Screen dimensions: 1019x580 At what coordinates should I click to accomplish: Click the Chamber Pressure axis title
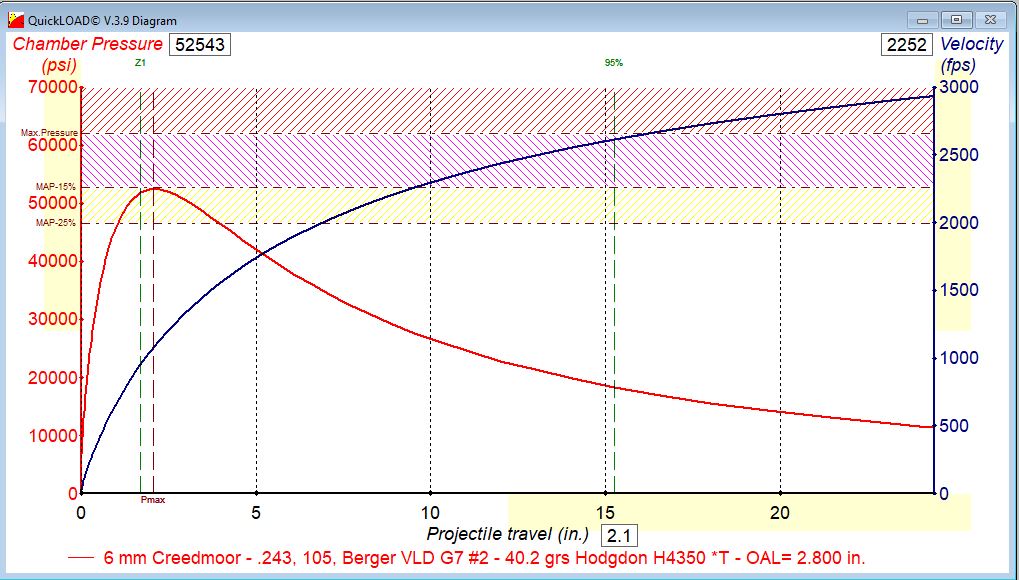[87, 44]
